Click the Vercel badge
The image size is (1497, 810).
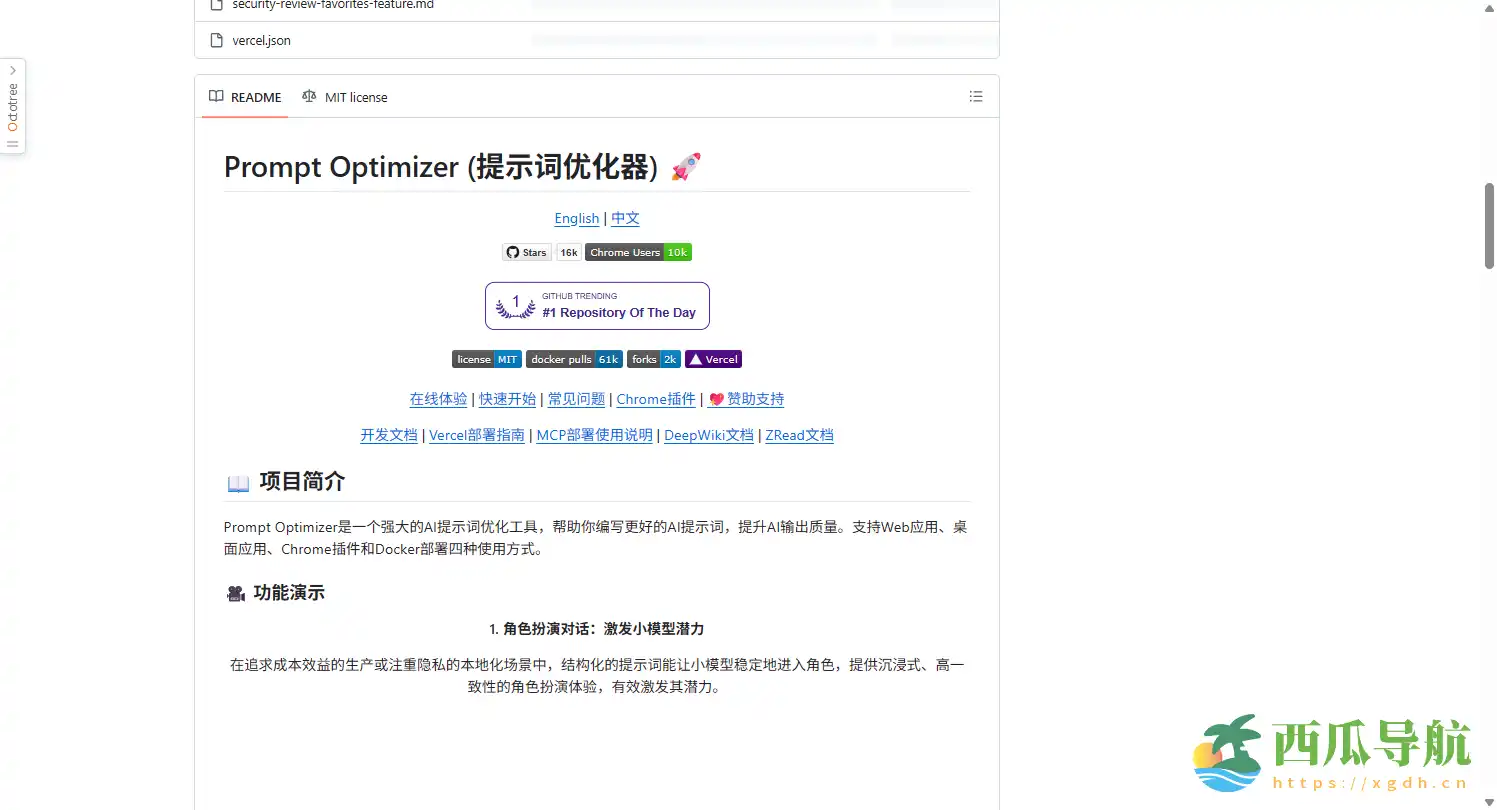(x=713, y=359)
